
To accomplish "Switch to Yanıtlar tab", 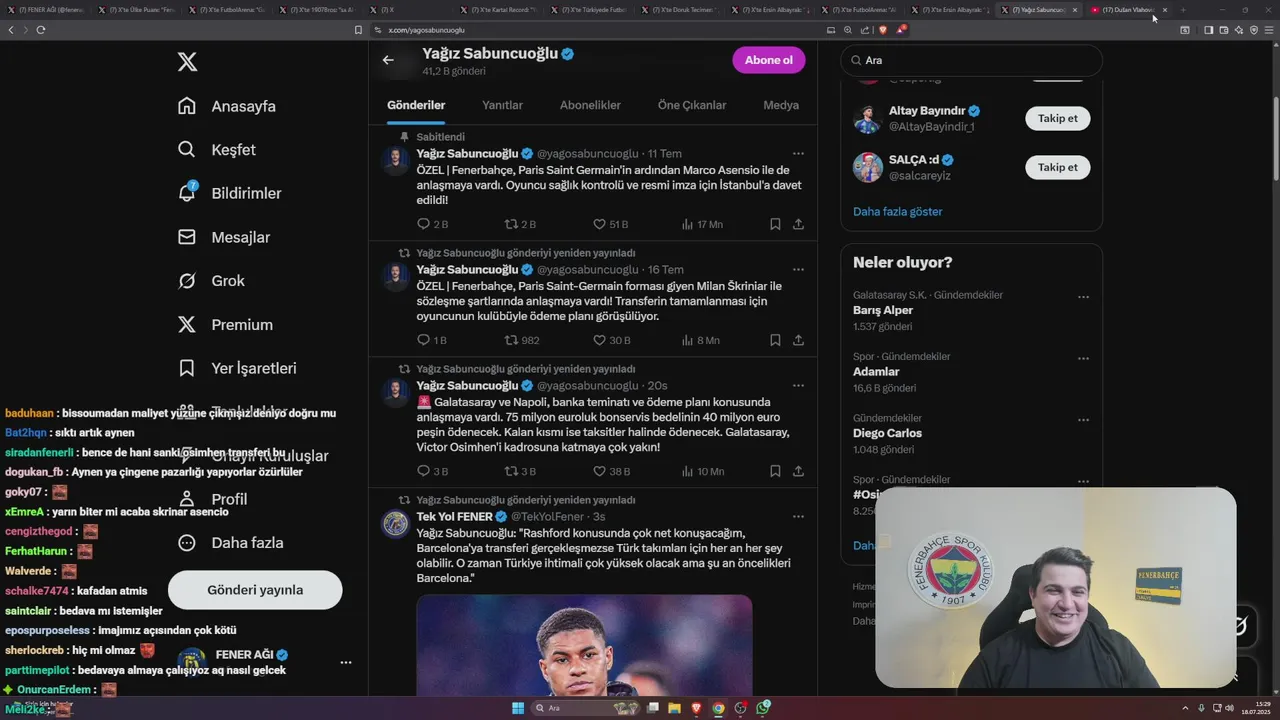I will 502,105.
